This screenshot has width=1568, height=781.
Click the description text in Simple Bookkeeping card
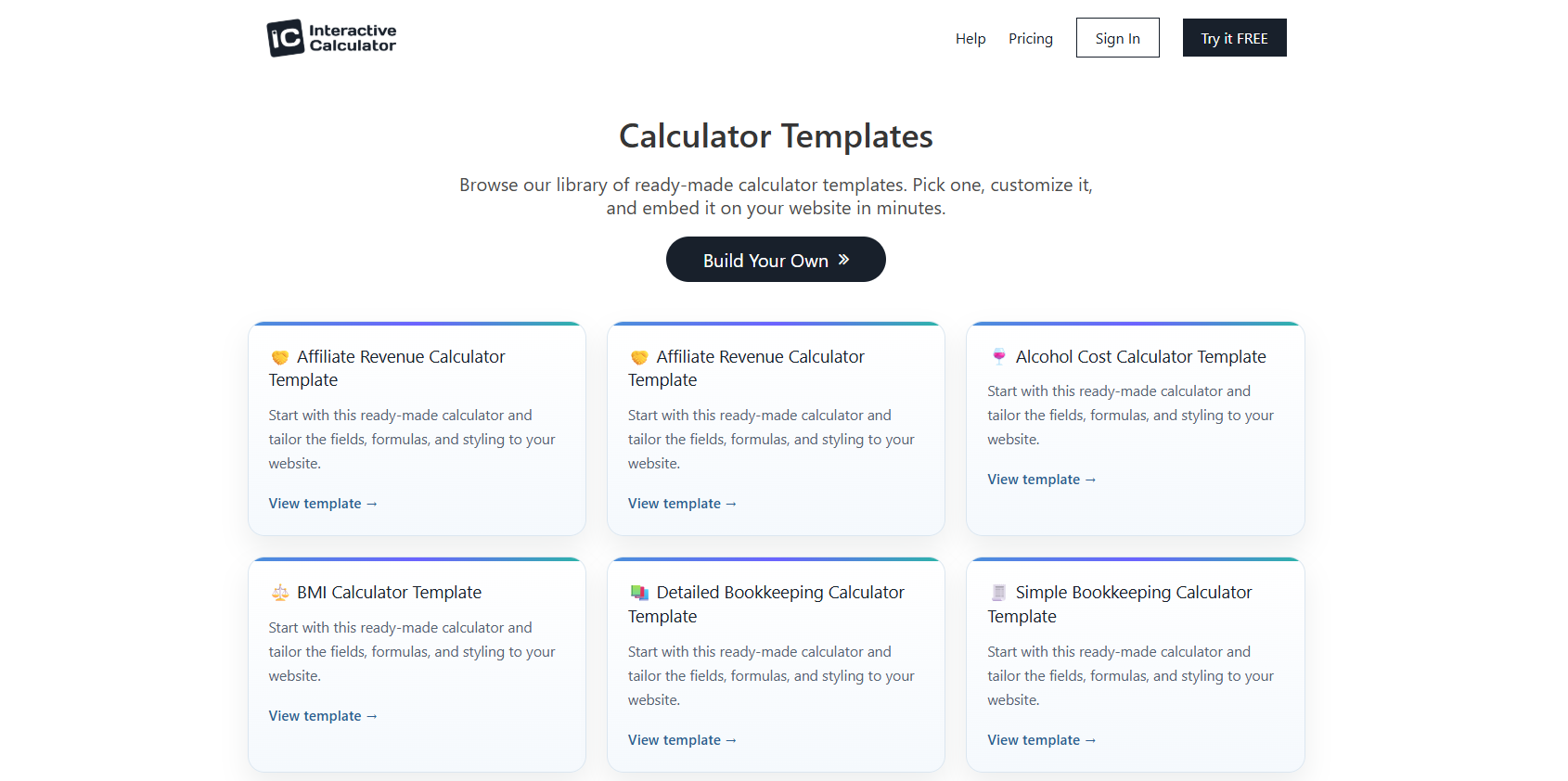coord(1130,676)
